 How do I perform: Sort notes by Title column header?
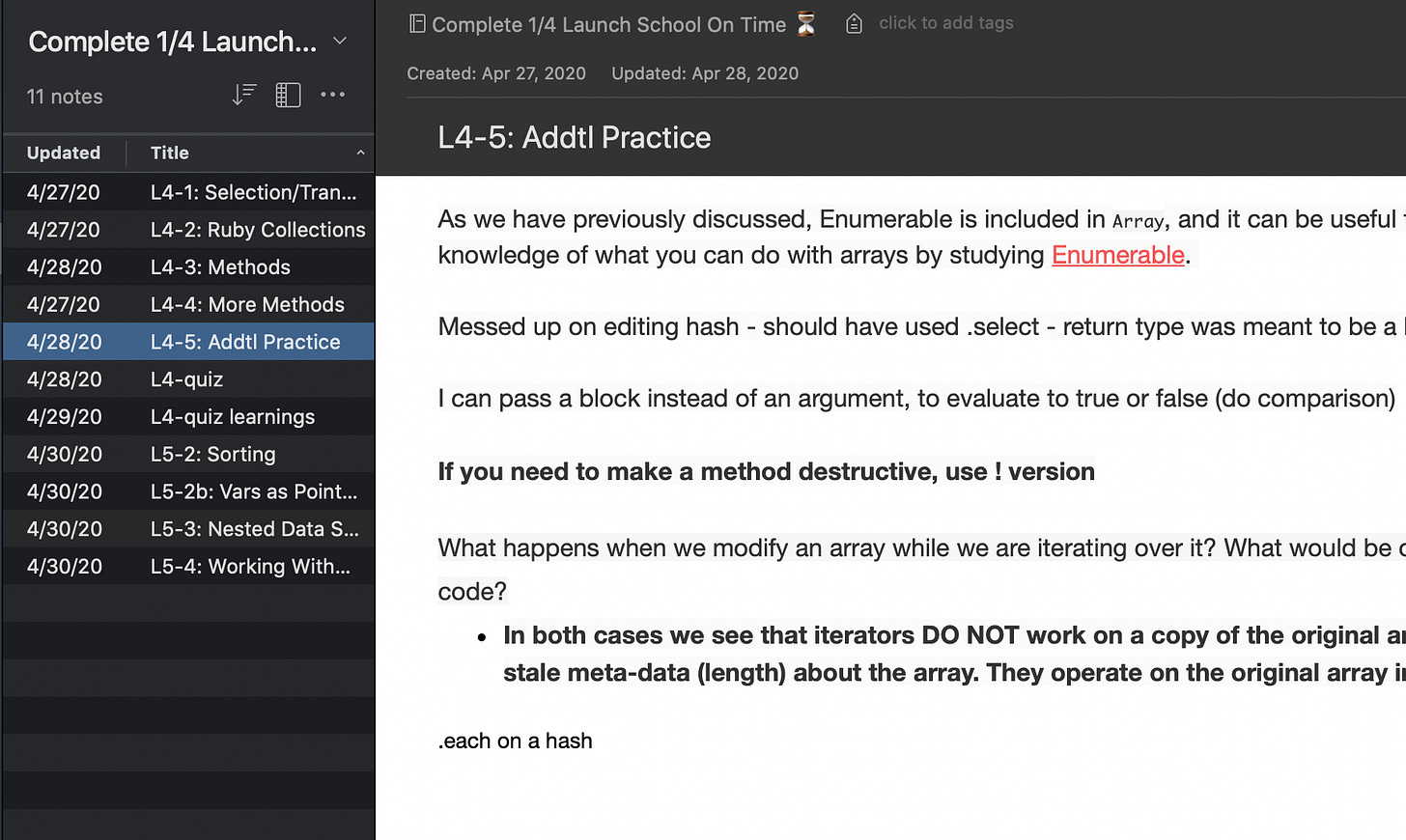pos(170,153)
